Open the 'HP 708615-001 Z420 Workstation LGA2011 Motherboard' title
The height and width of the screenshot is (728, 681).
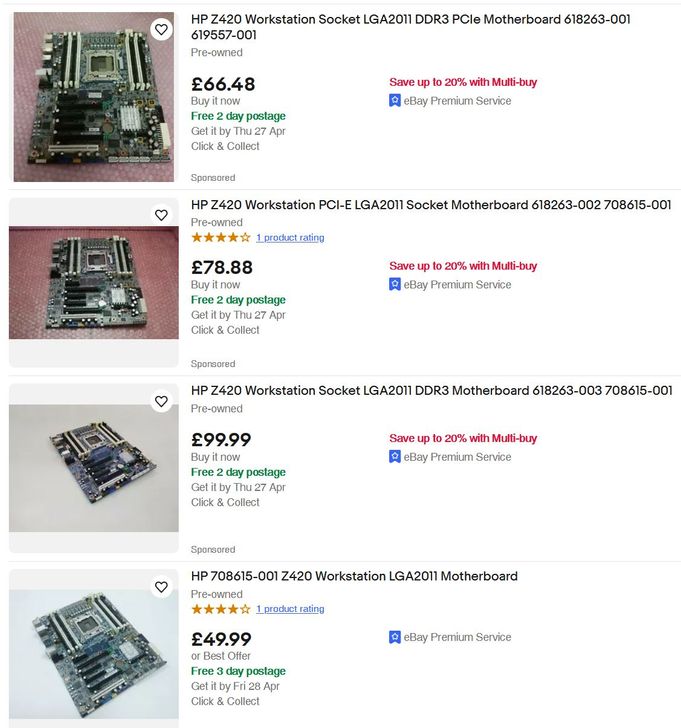pyautogui.click(x=354, y=576)
